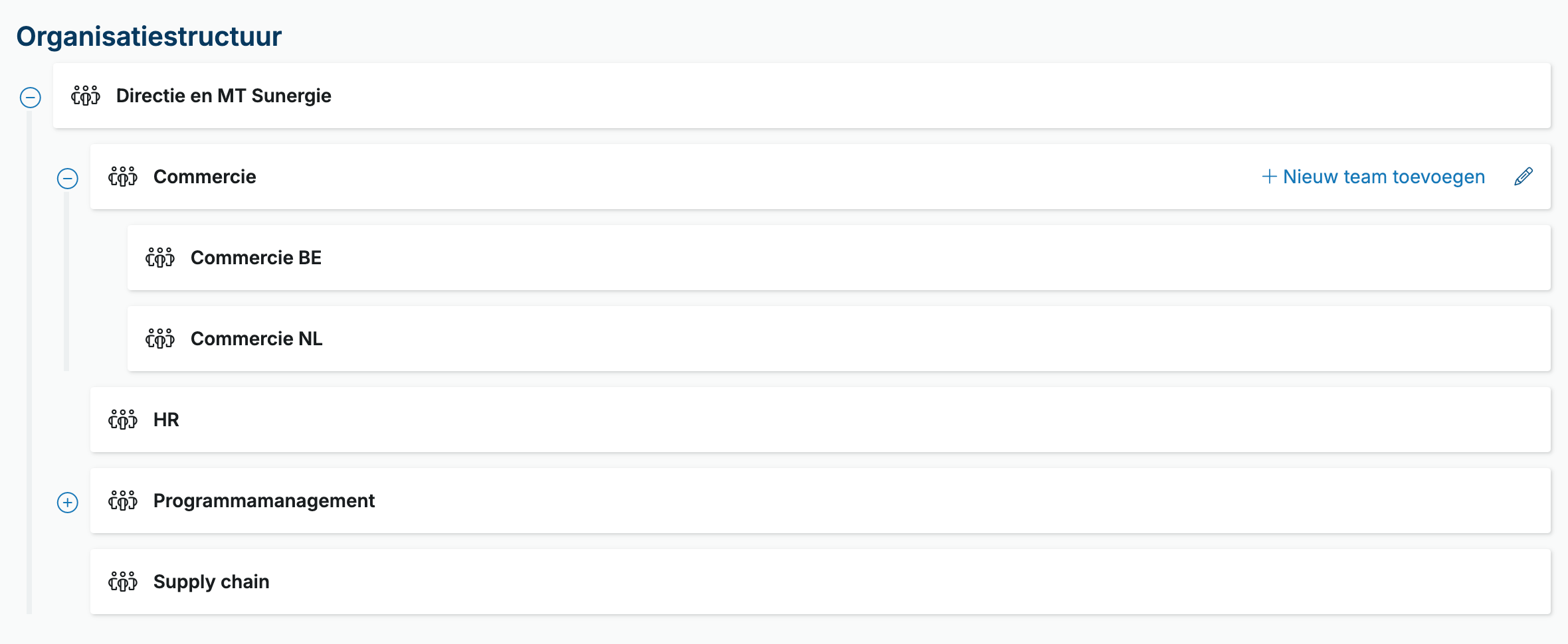Click the team icon beside Commercie NL
1568x644 pixels.
(x=160, y=339)
